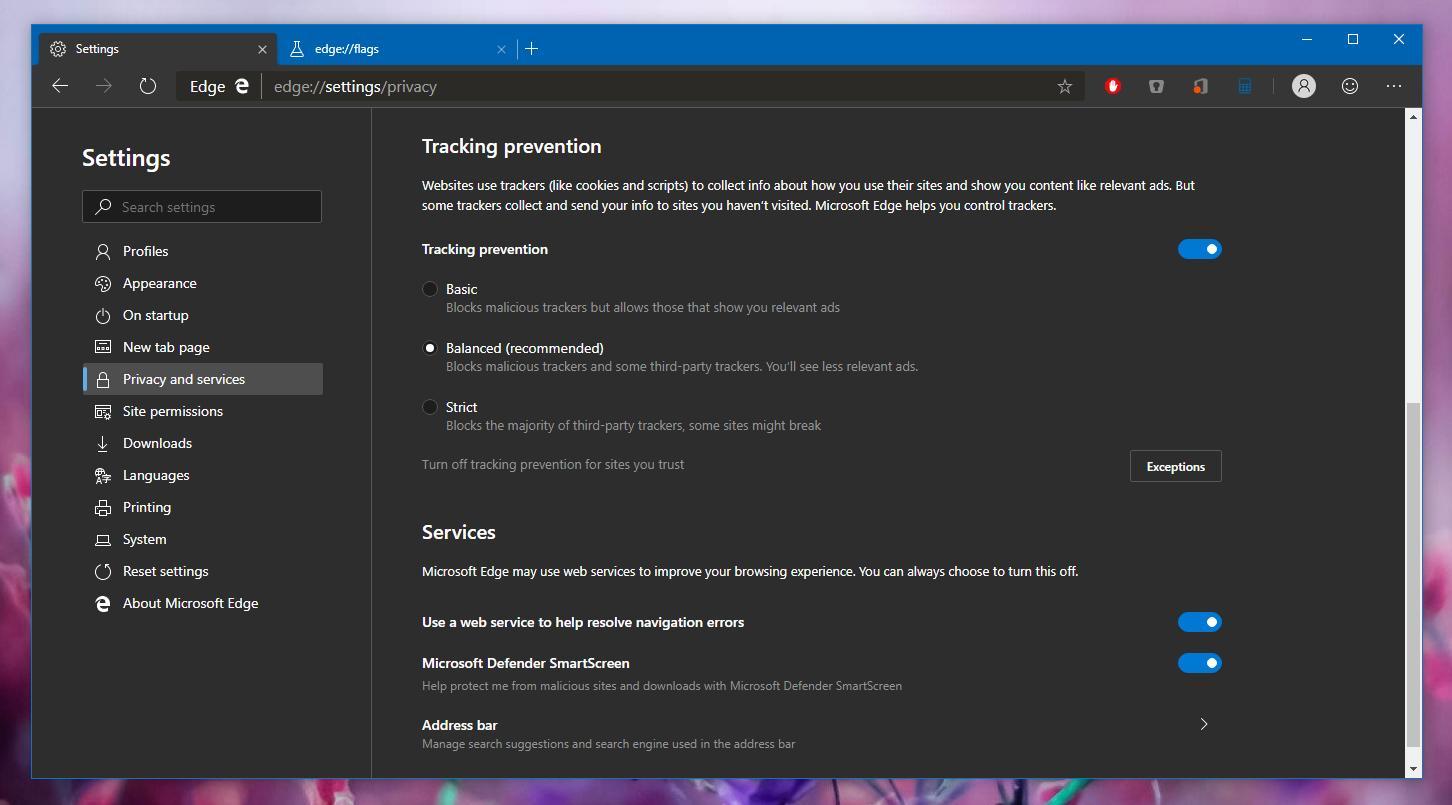Go to the Downloads settings section
1452x805 pixels.
(157, 443)
